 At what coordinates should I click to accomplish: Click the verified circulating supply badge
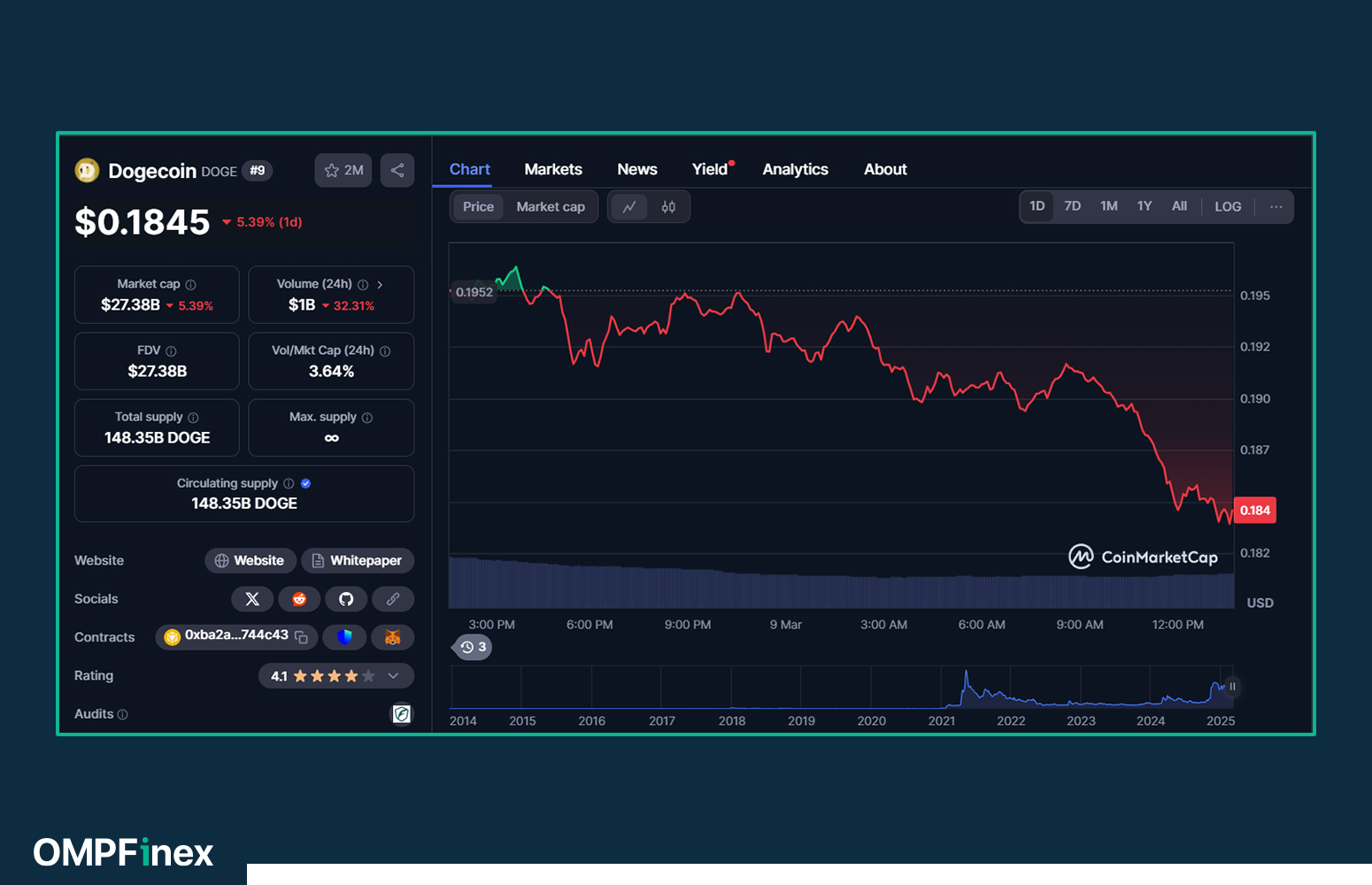(306, 484)
